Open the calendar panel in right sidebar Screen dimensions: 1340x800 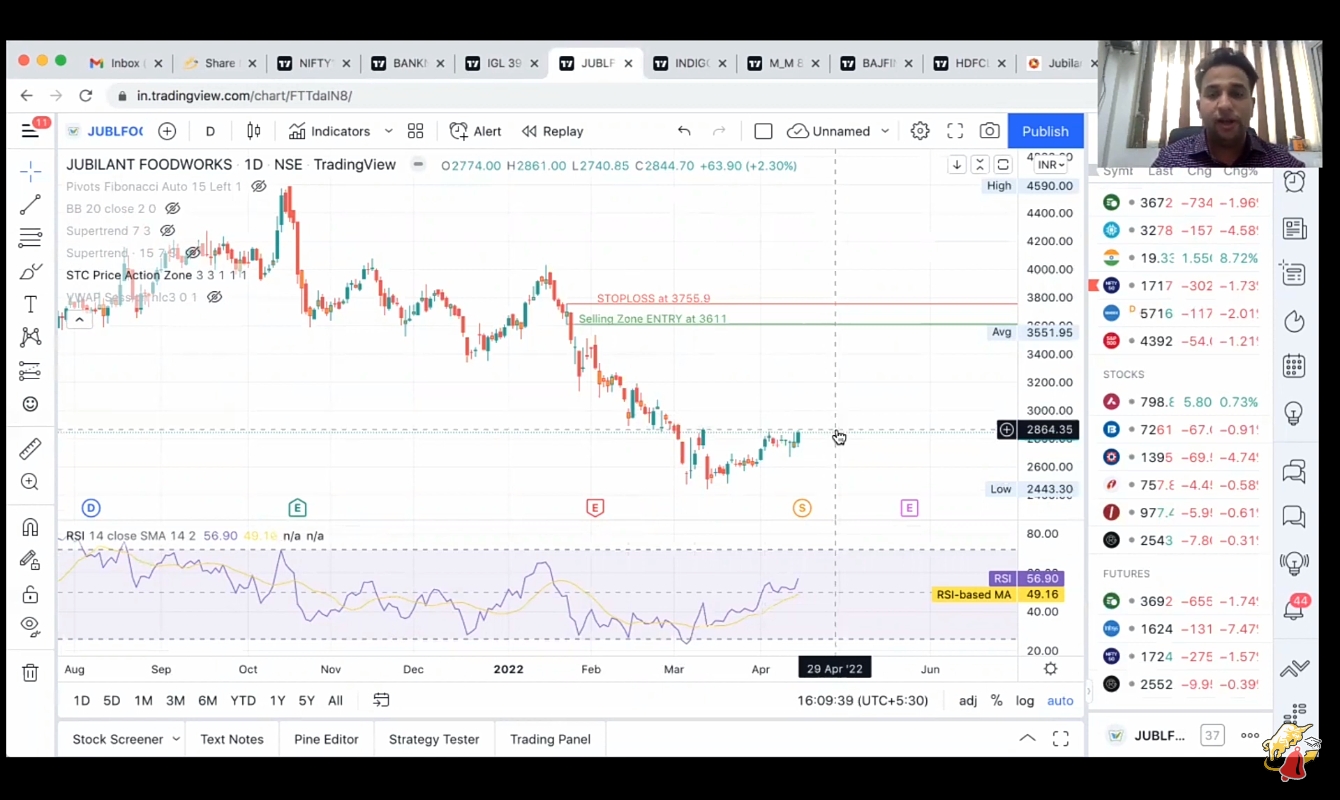coord(1294,365)
